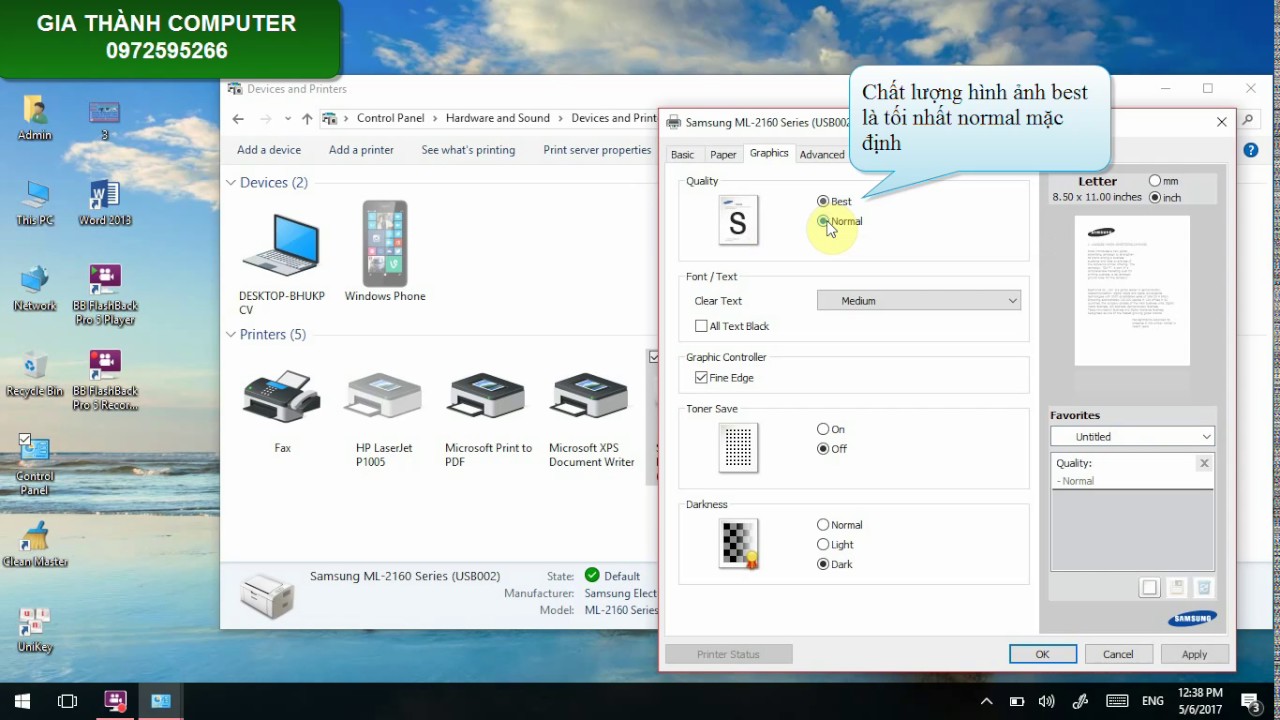Open Network desktop icon

(35, 288)
